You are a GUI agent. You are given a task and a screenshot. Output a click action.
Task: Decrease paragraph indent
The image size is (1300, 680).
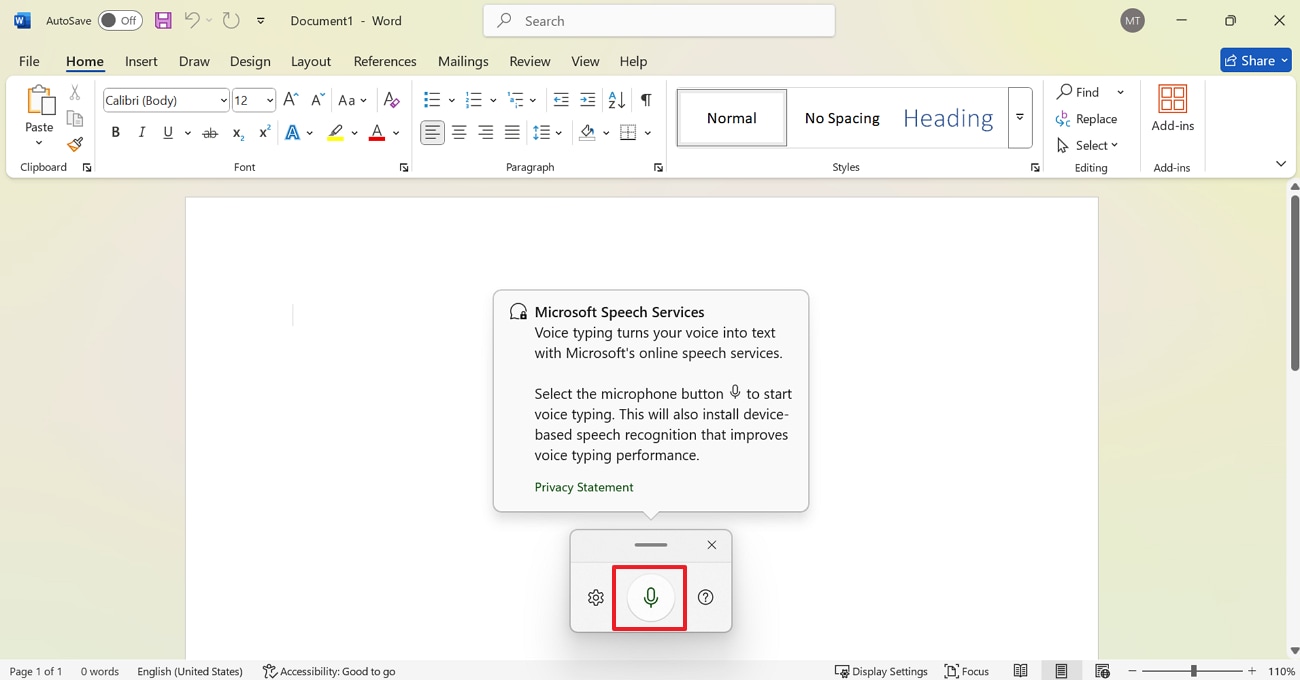(561, 99)
